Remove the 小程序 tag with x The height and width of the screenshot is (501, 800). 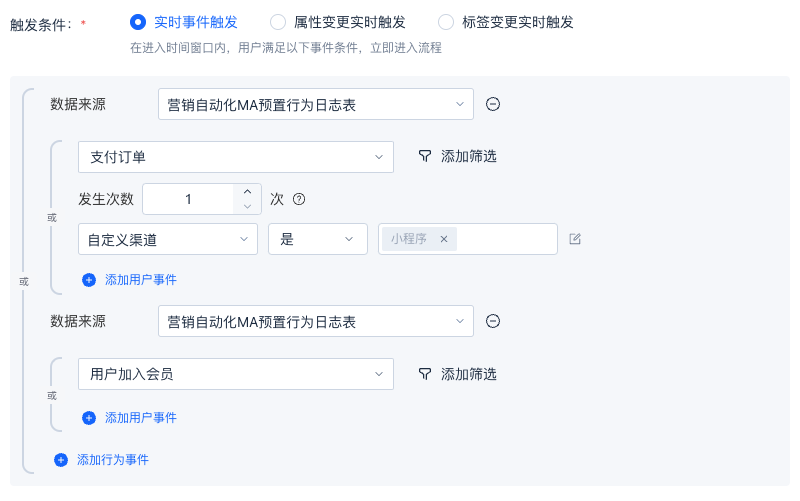pos(444,239)
